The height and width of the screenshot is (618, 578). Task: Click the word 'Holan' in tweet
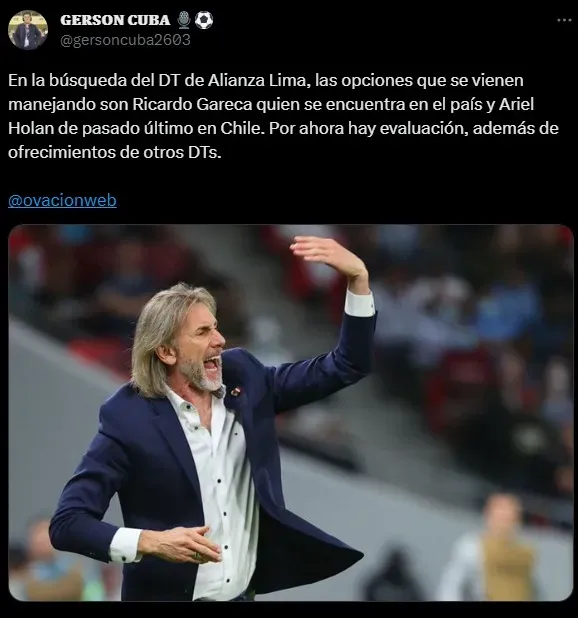(30, 128)
